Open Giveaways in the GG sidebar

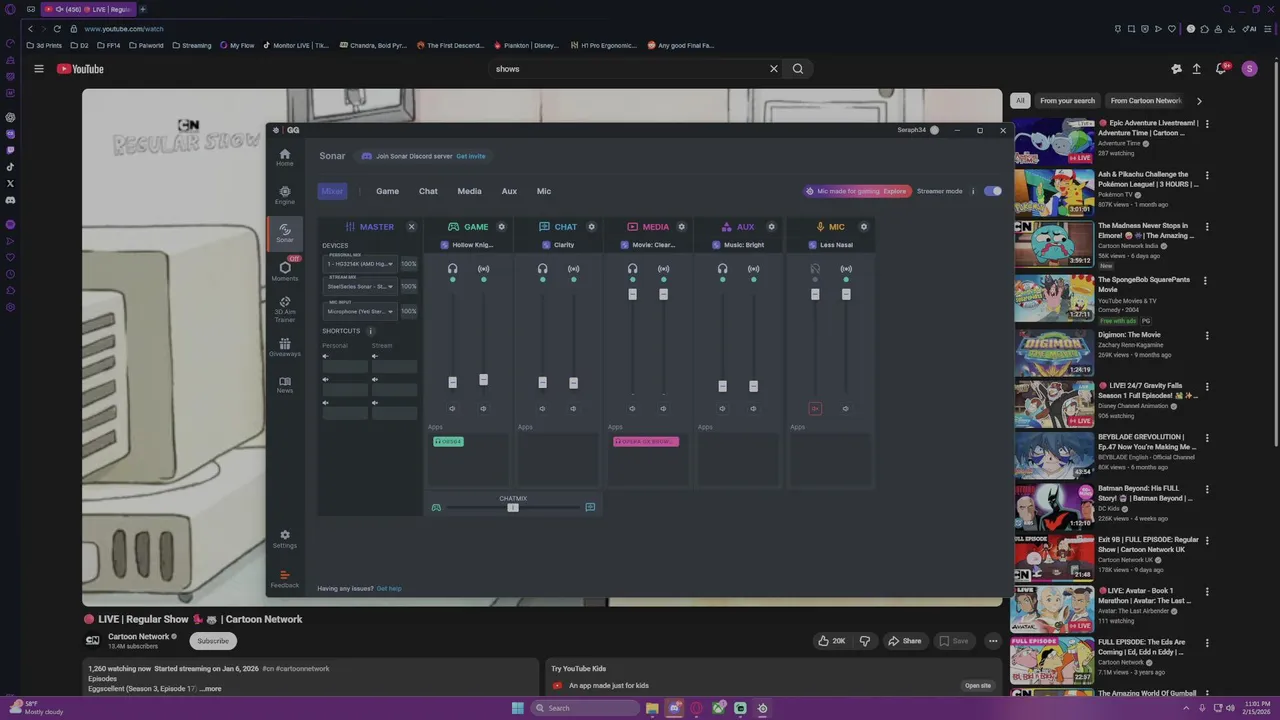tap(285, 347)
